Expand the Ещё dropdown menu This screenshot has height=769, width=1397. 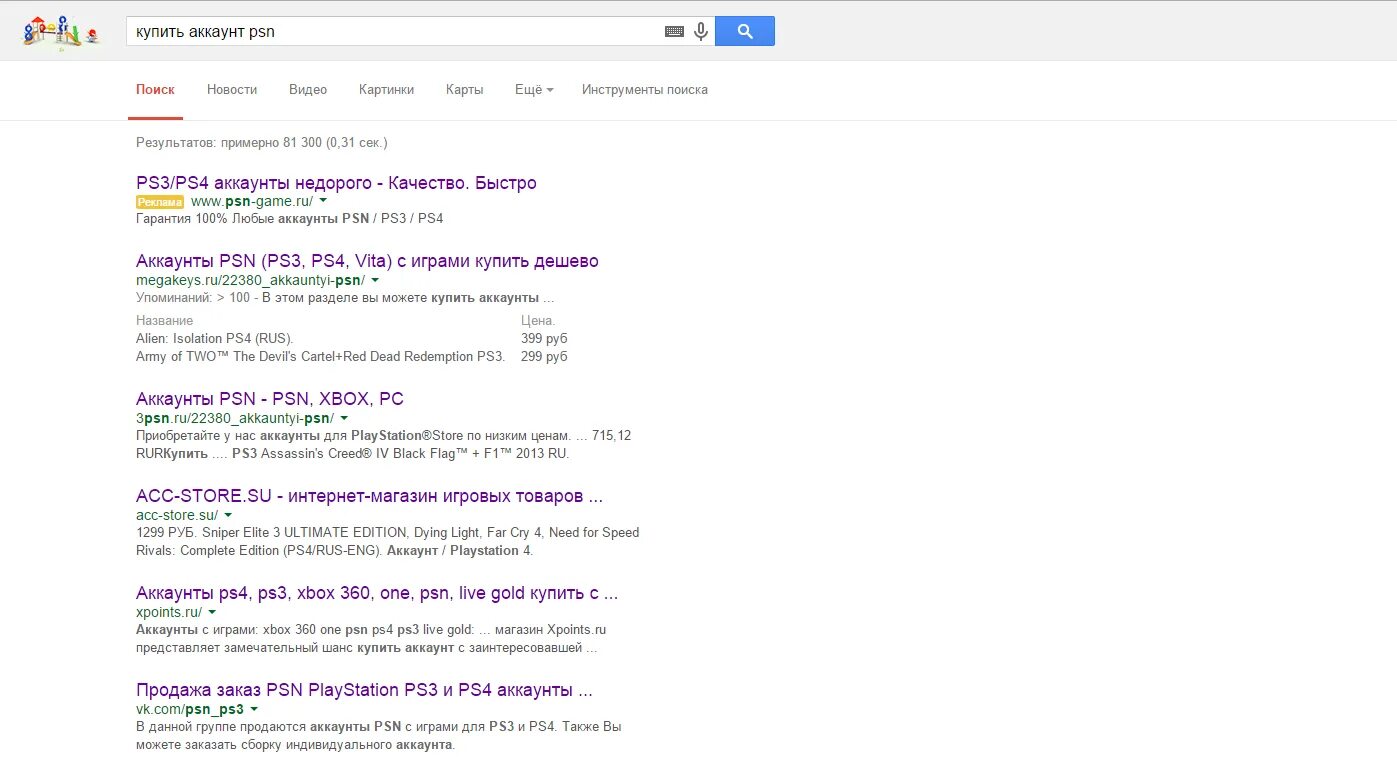point(534,89)
